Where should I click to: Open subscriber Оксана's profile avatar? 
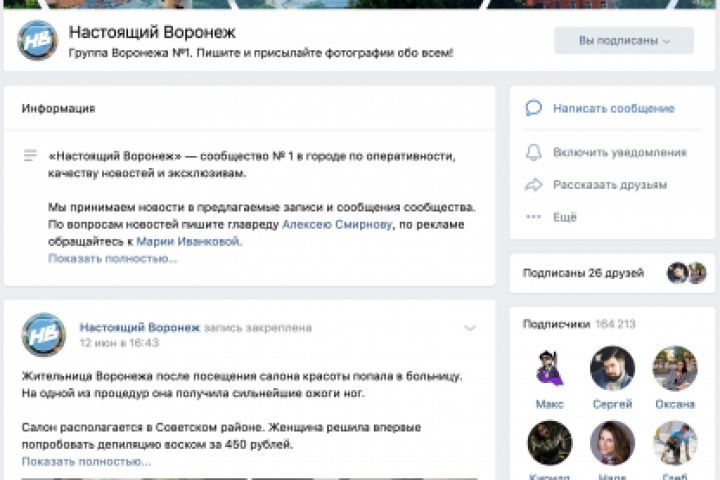[x=675, y=368]
